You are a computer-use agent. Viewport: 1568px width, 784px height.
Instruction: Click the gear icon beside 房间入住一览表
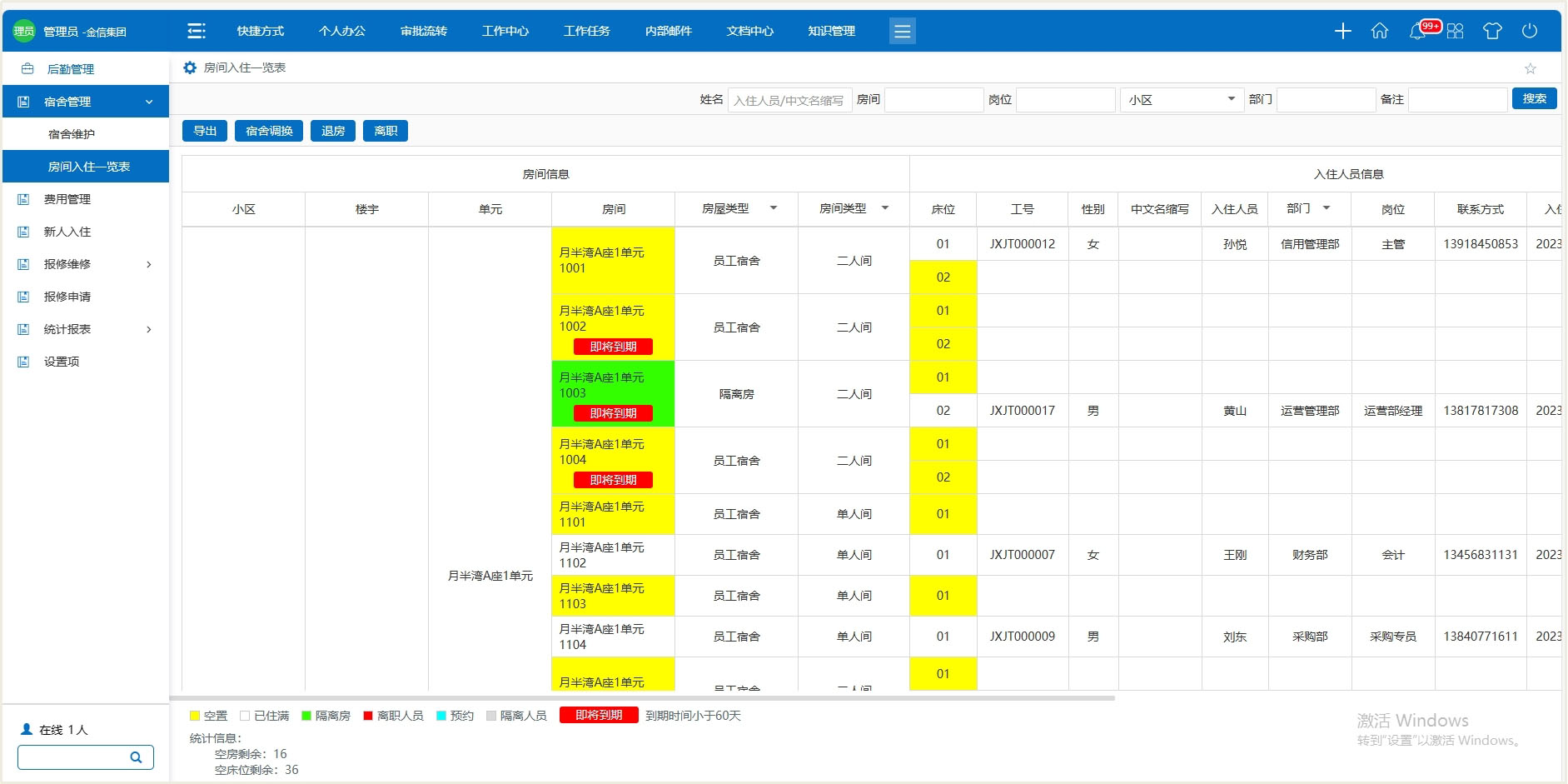[x=190, y=67]
